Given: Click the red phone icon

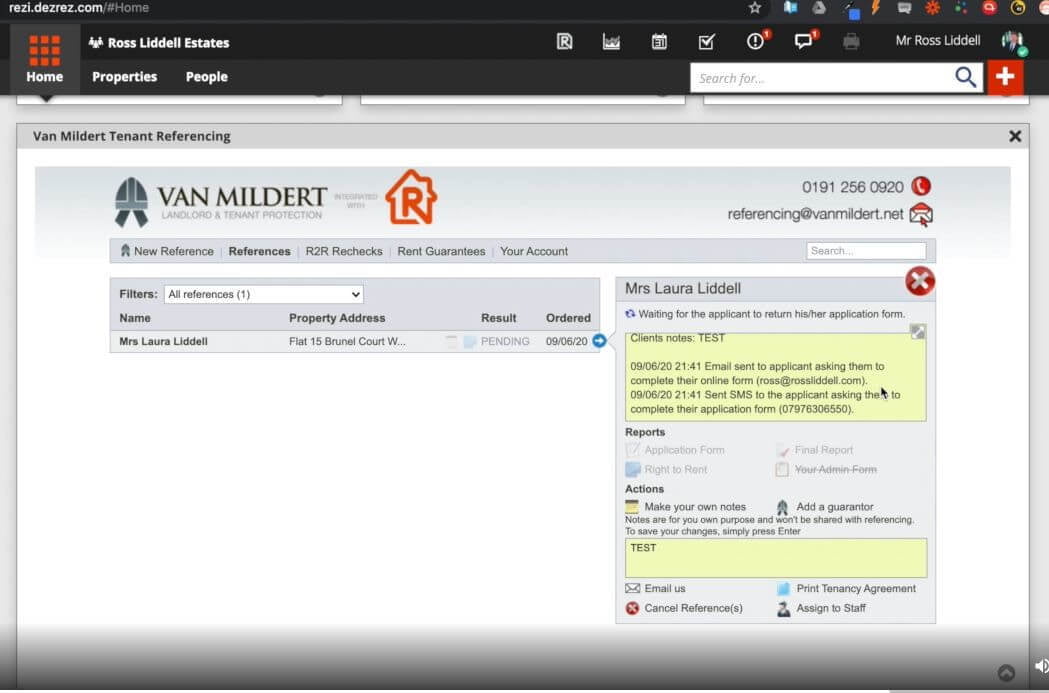Looking at the screenshot, I should pos(921,186).
